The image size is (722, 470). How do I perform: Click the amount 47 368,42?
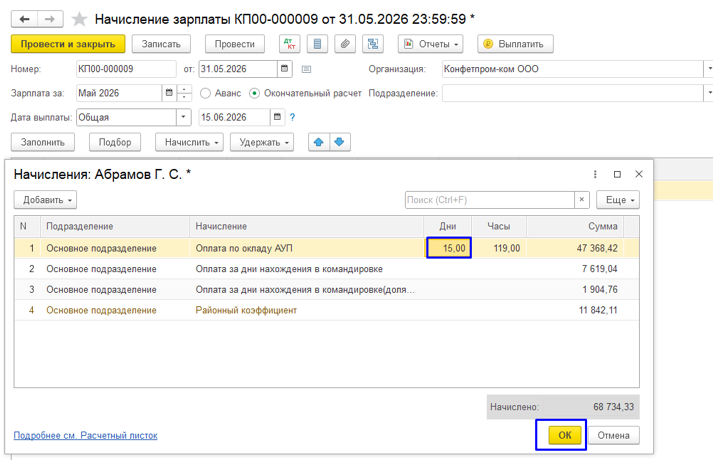(x=597, y=248)
